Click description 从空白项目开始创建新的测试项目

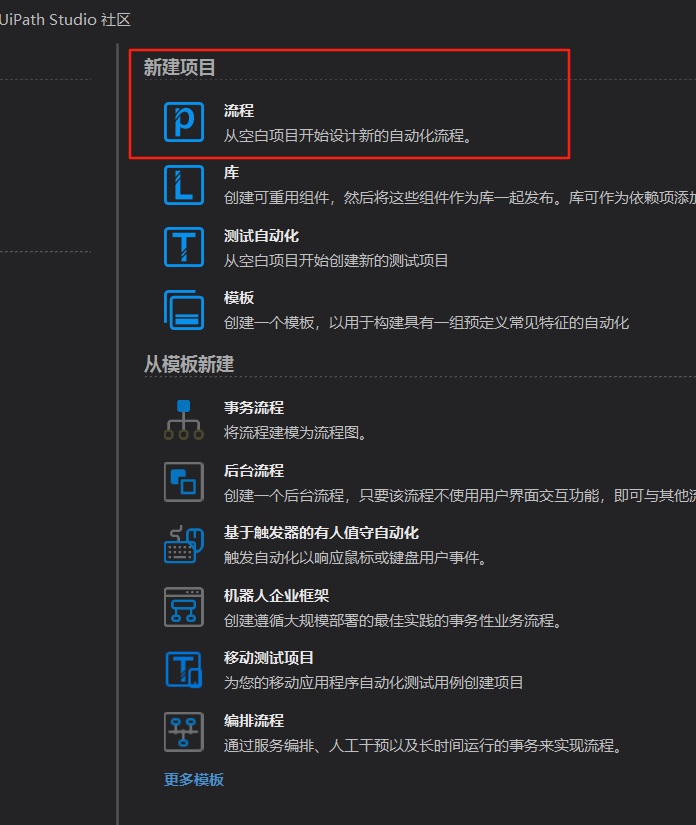pyautogui.click(x=336, y=260)
